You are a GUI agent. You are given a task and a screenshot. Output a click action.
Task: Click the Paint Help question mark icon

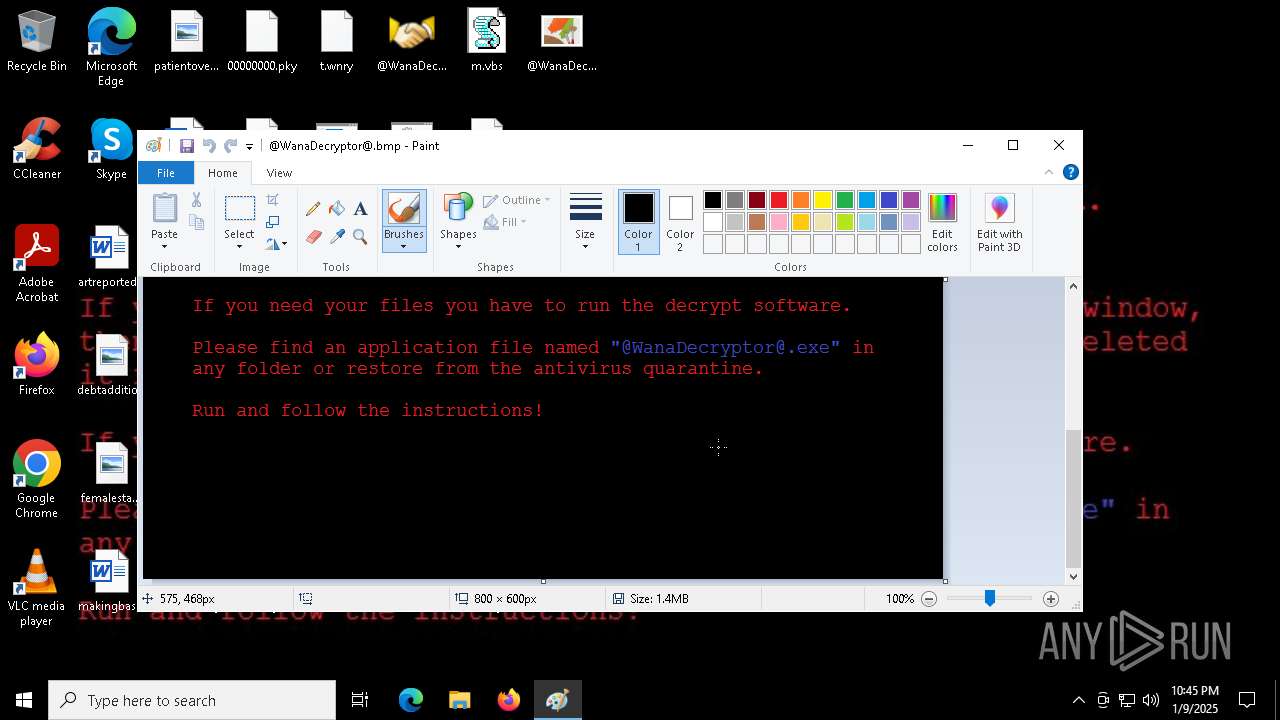pos(1070,172)
